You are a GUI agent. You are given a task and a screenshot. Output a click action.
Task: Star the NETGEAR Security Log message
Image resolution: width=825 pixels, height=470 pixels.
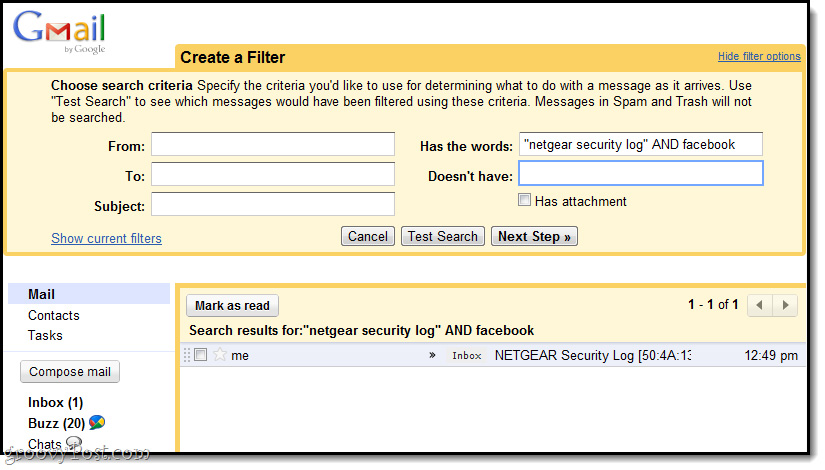220,355
